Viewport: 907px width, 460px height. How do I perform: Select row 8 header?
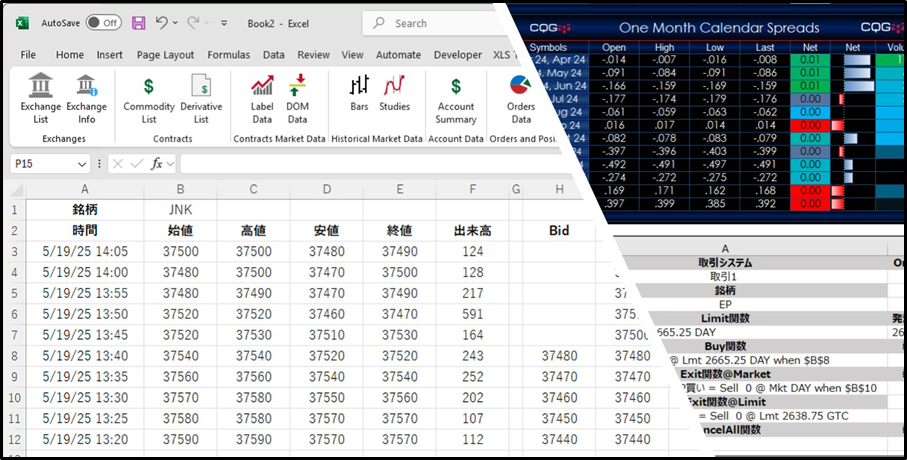[x=14, y=356]
